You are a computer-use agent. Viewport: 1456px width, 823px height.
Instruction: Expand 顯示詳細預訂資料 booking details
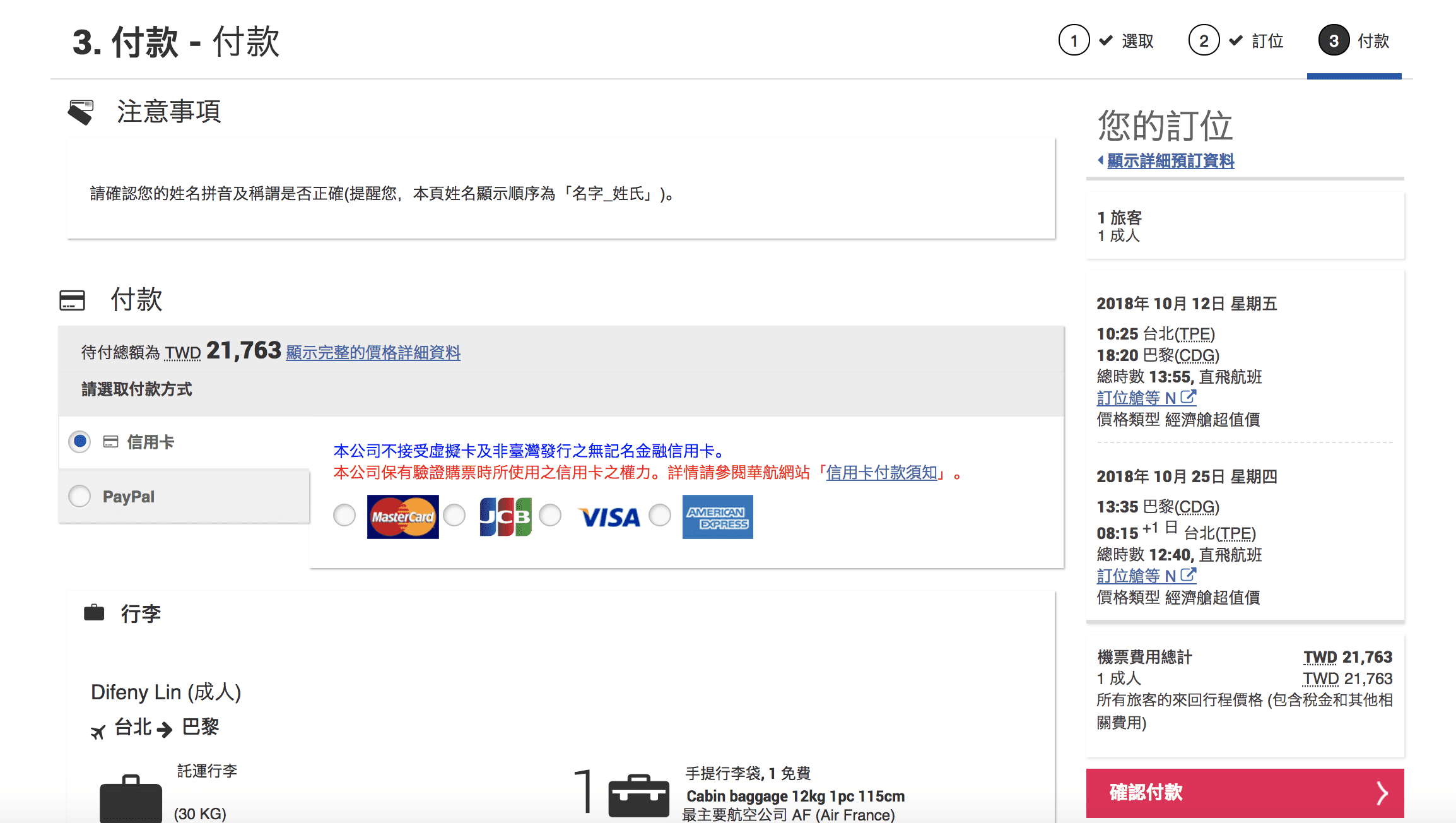1170,161
